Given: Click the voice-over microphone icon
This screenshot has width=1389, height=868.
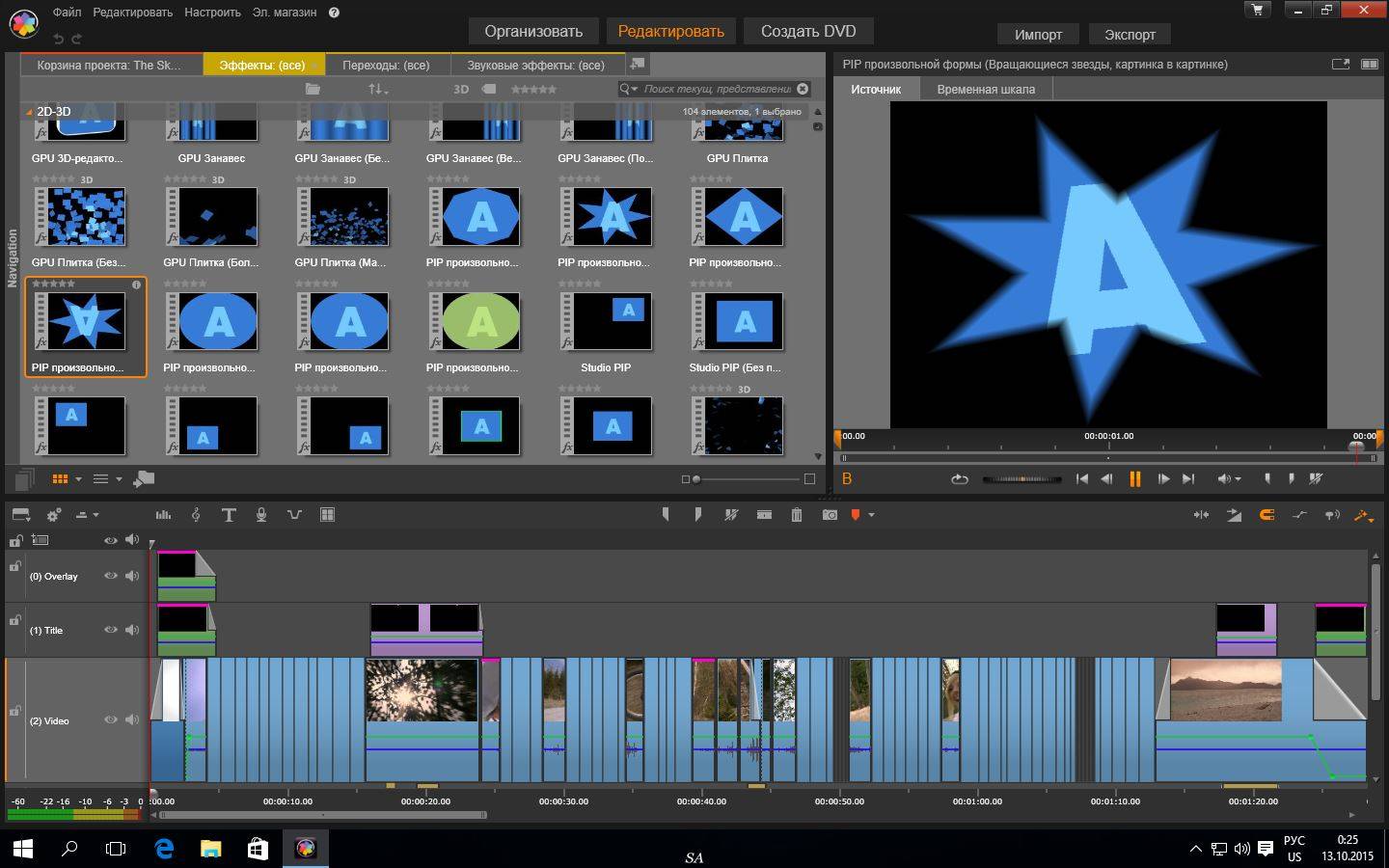Looking at the screenshot, I should (x=260, y=515).
